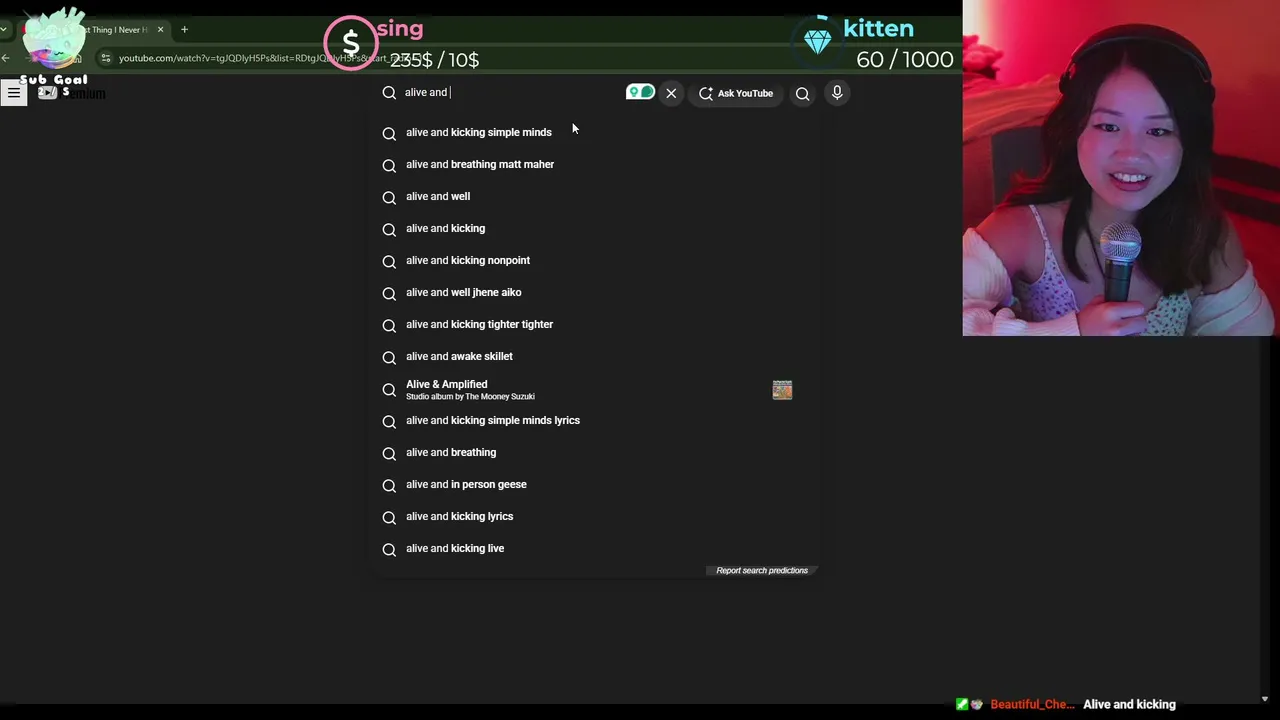Open the tab search dropdown arrow
Viewport: 1280px width, 720px height.
click(4, 29)
